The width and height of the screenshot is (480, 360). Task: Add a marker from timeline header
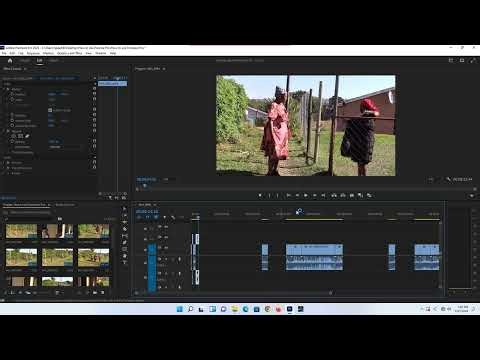click(164, 217)
